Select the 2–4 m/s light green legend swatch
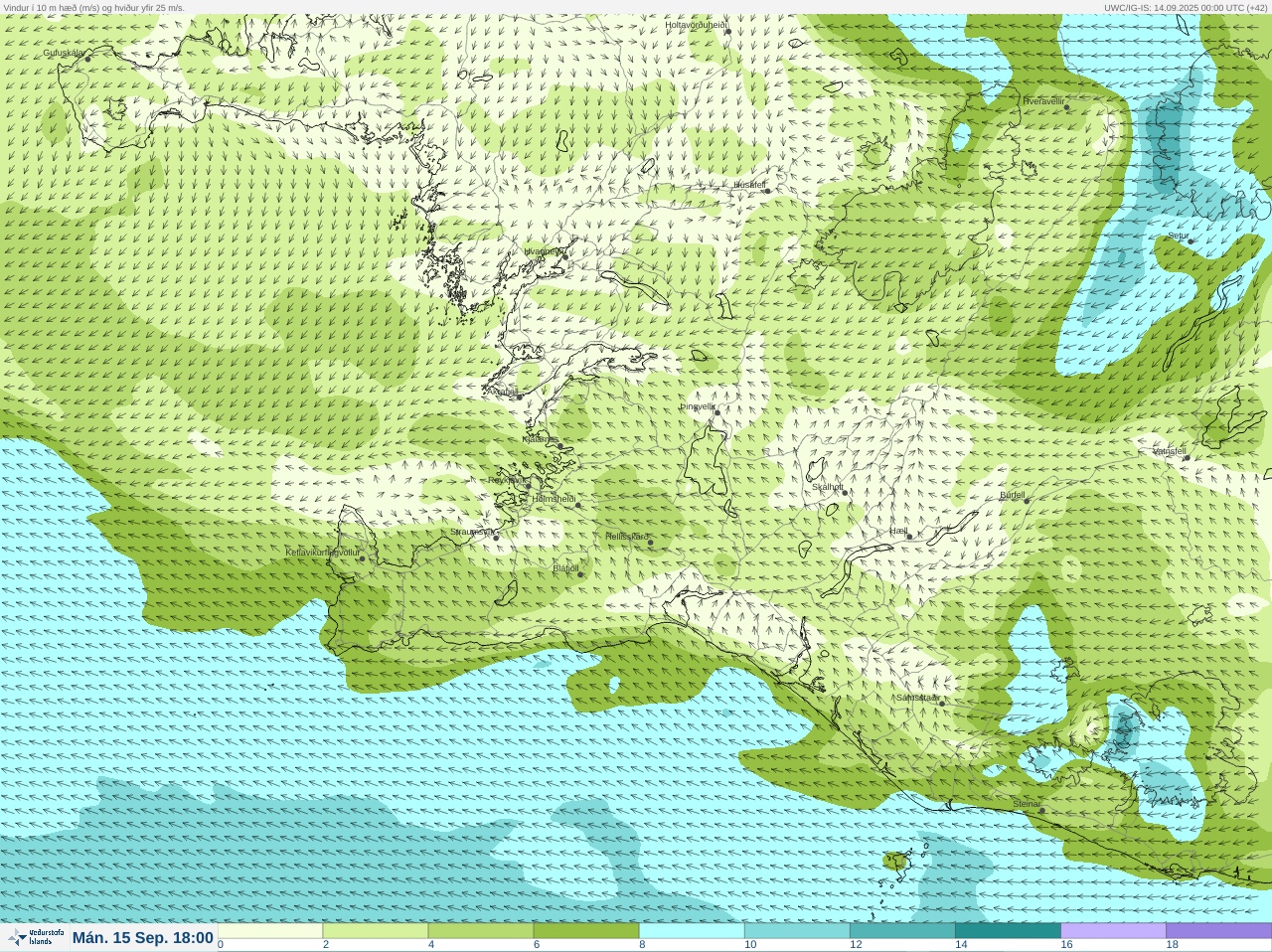 click(x=376, y=931)
